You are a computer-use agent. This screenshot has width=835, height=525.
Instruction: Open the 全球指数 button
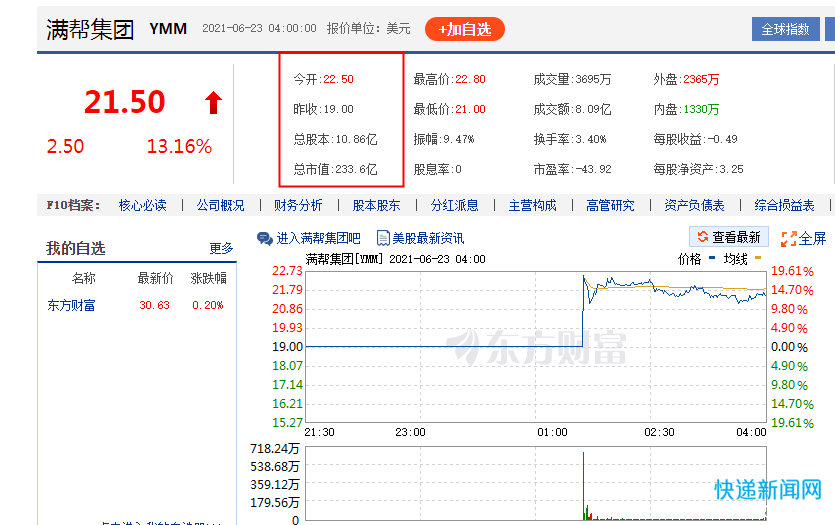coord(785,29)
